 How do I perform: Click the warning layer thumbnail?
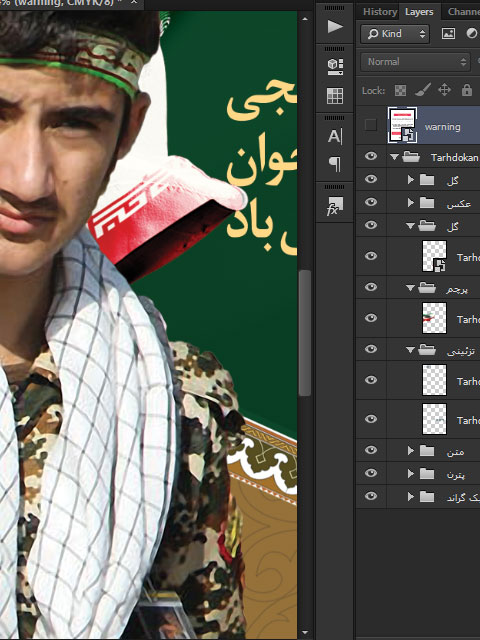click(402, 125)
